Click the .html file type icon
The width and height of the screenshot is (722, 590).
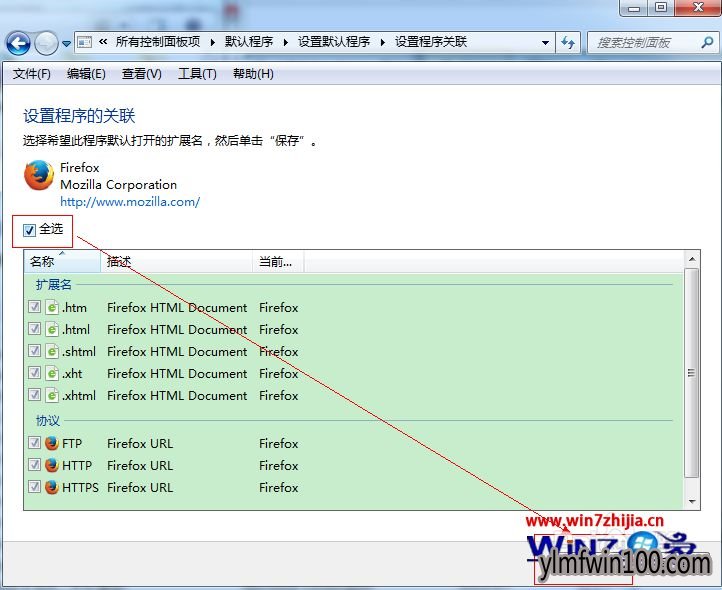tap(52, 329)
